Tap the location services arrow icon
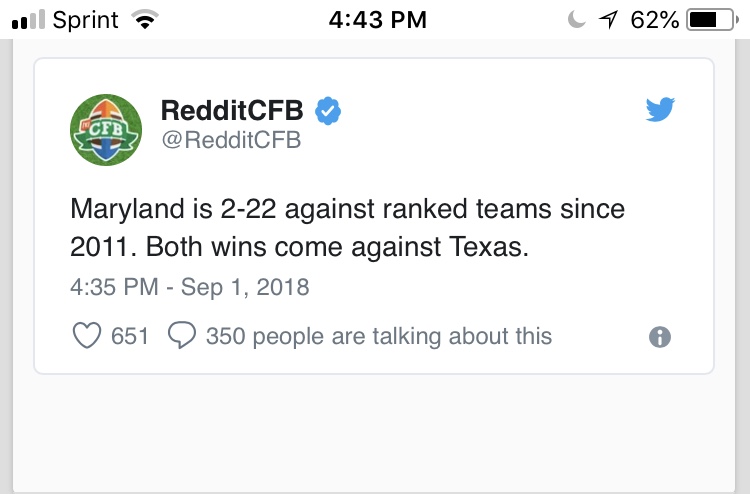The width and height of the screenshot is (750, 494). 608,20
